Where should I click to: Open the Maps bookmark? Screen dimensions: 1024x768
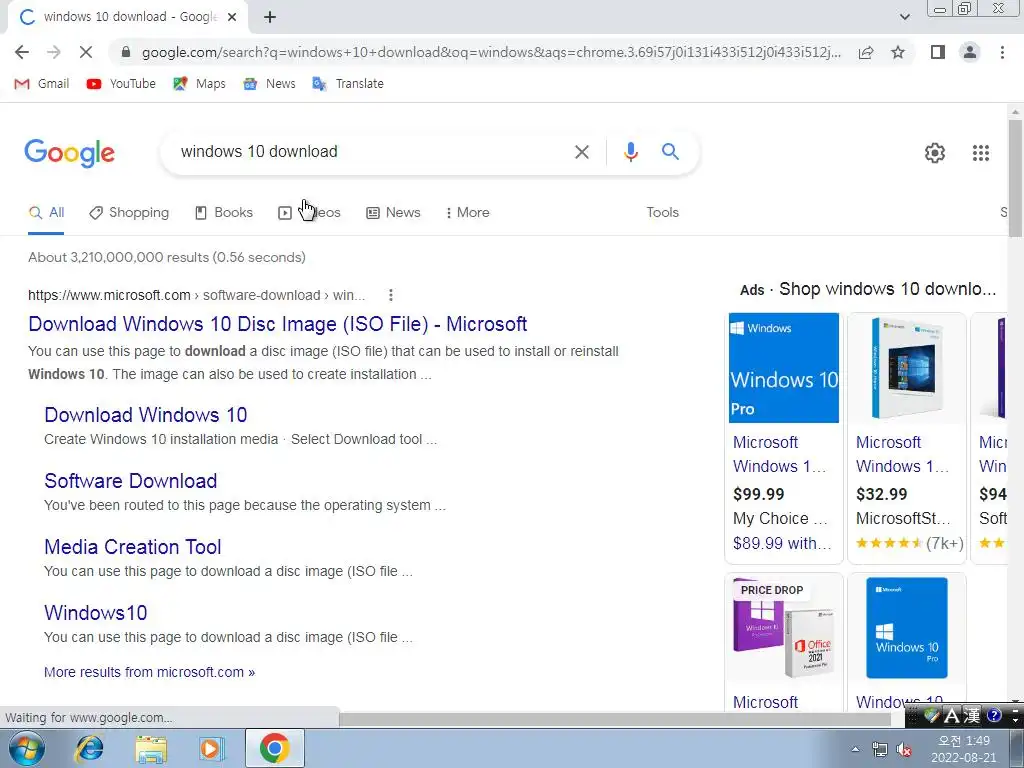(x=199, y=84)
